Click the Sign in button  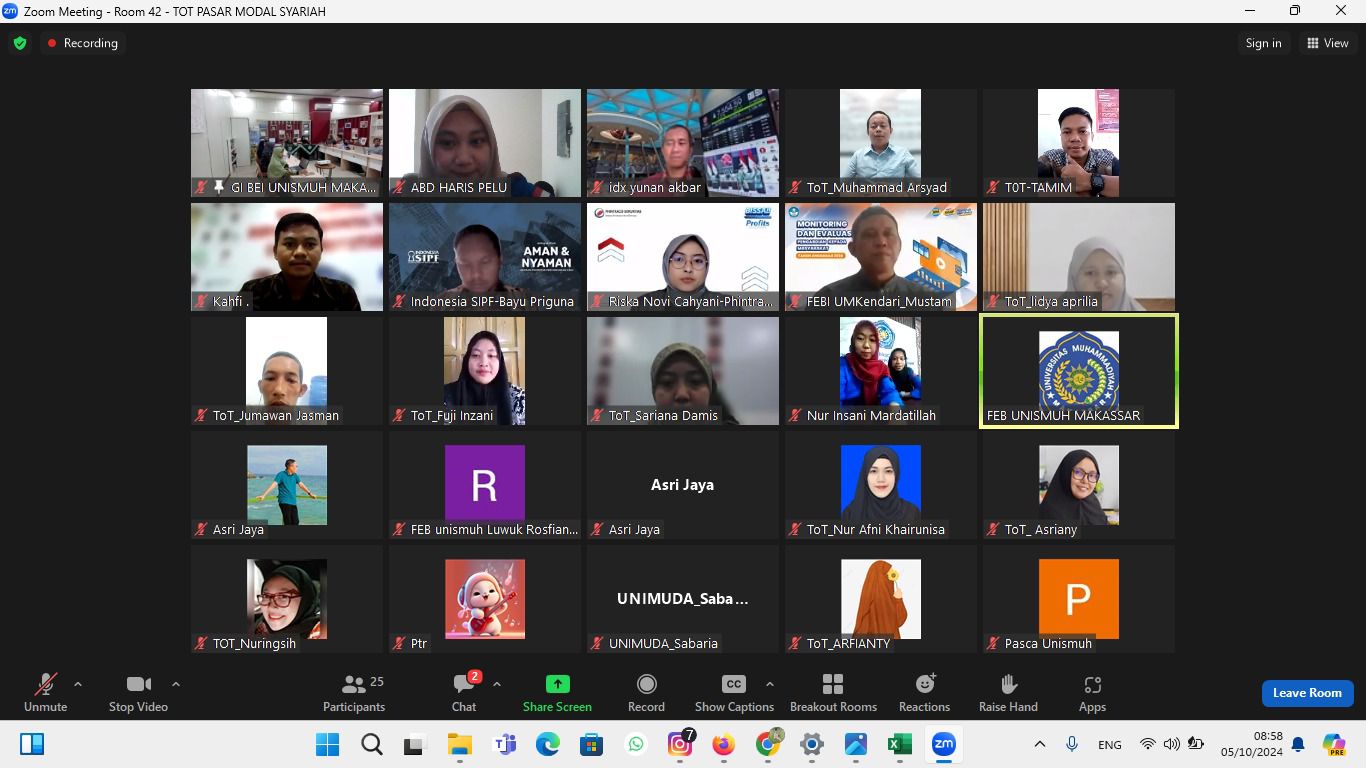[x=1263, y=43]
